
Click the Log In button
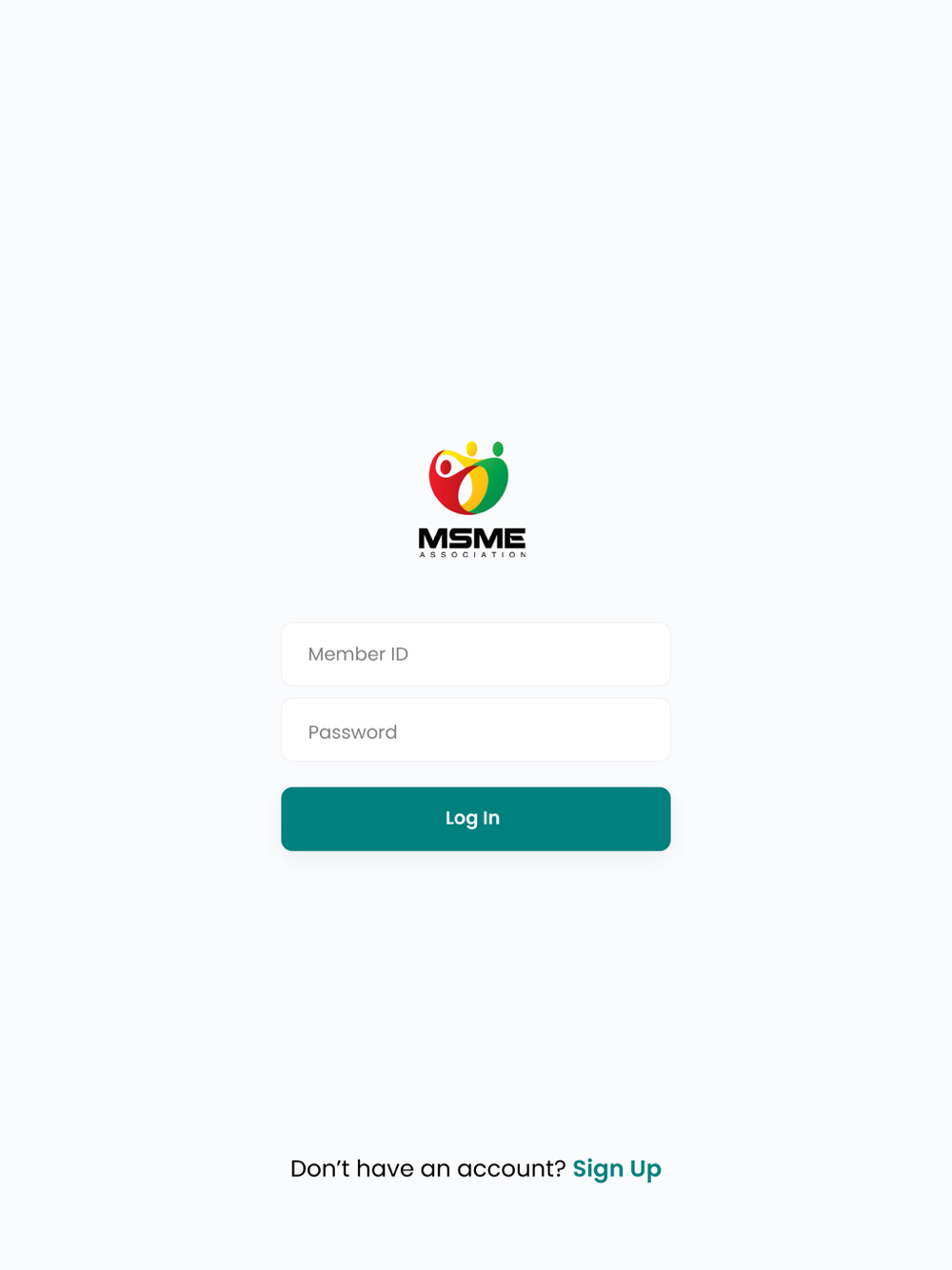pyautogui.click(x=476, y=819)
